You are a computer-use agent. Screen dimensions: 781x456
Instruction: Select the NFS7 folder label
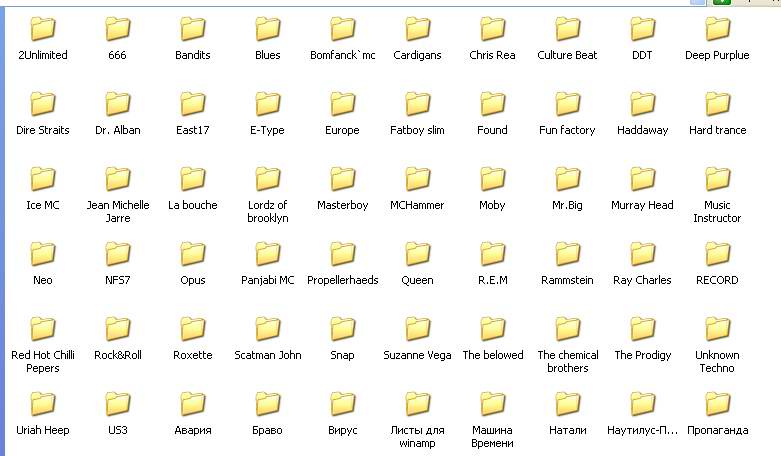118,280
